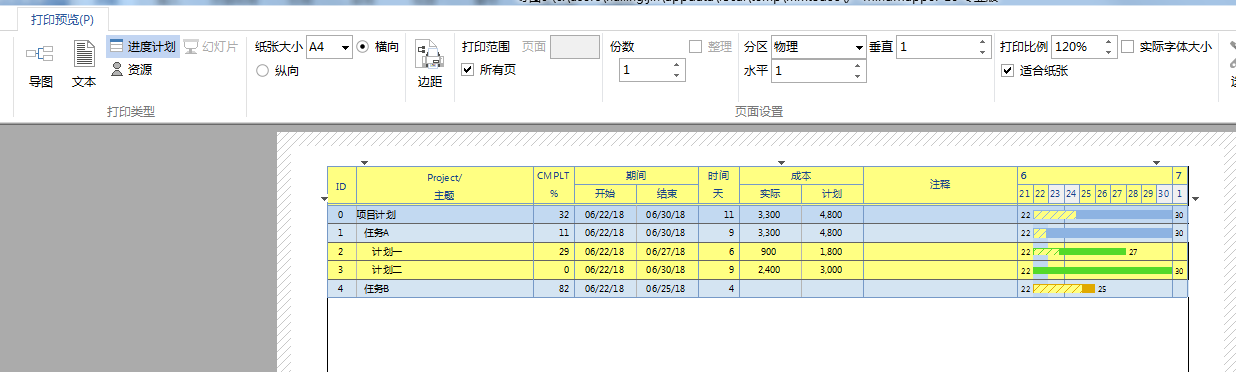Decrease the 打印比例 print scale
The height and width of the screenshot is (372, 1236).
[x=1108, y=52]
